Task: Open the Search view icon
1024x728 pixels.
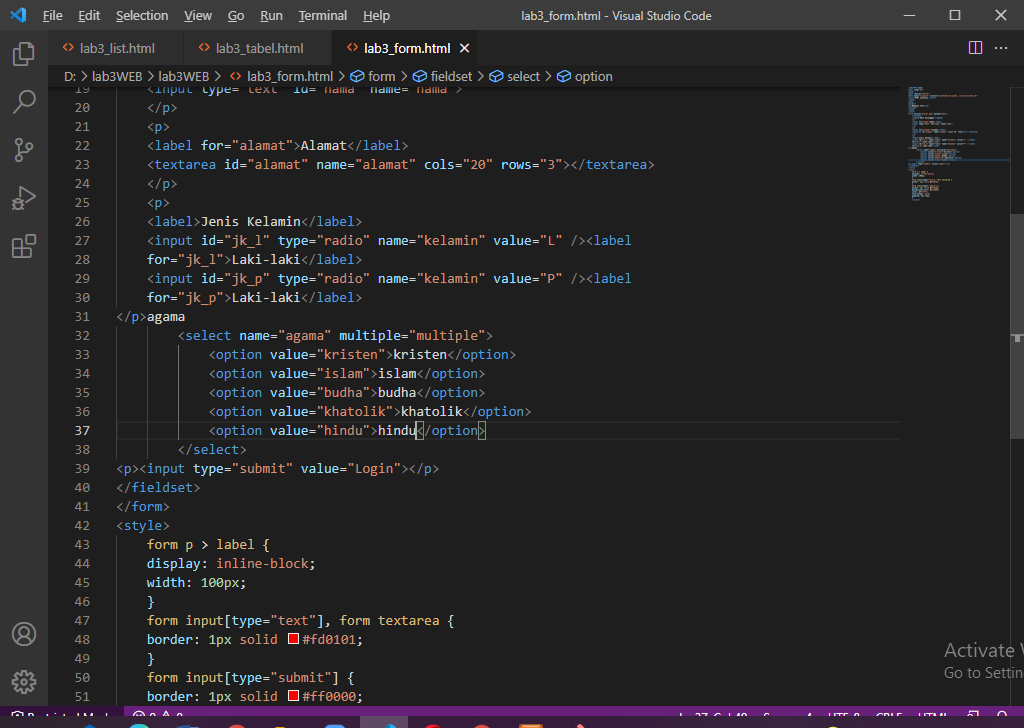Action: 24,102
